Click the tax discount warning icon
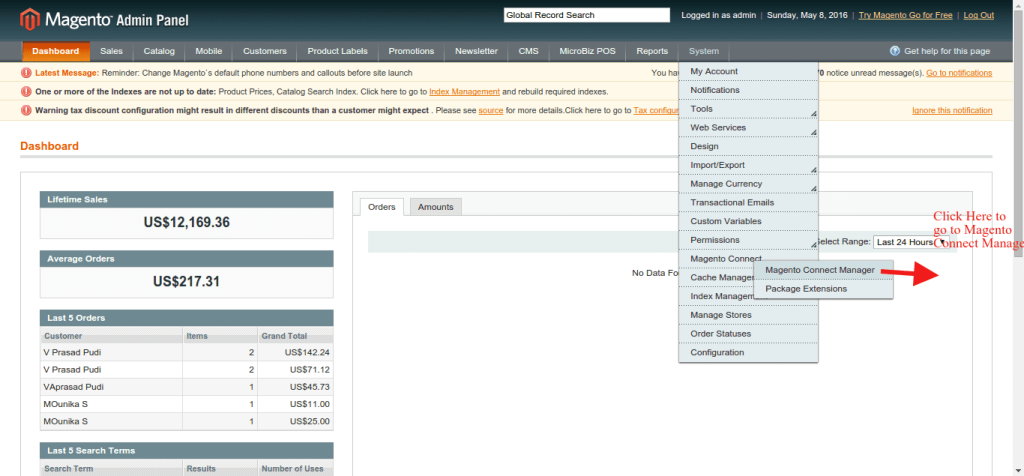The image size is (1024, 476). tap(26, 110)
